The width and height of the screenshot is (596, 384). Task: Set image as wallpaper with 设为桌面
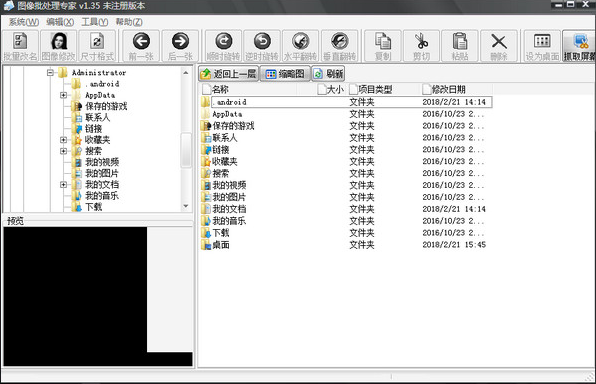click(x=542, y=46)
